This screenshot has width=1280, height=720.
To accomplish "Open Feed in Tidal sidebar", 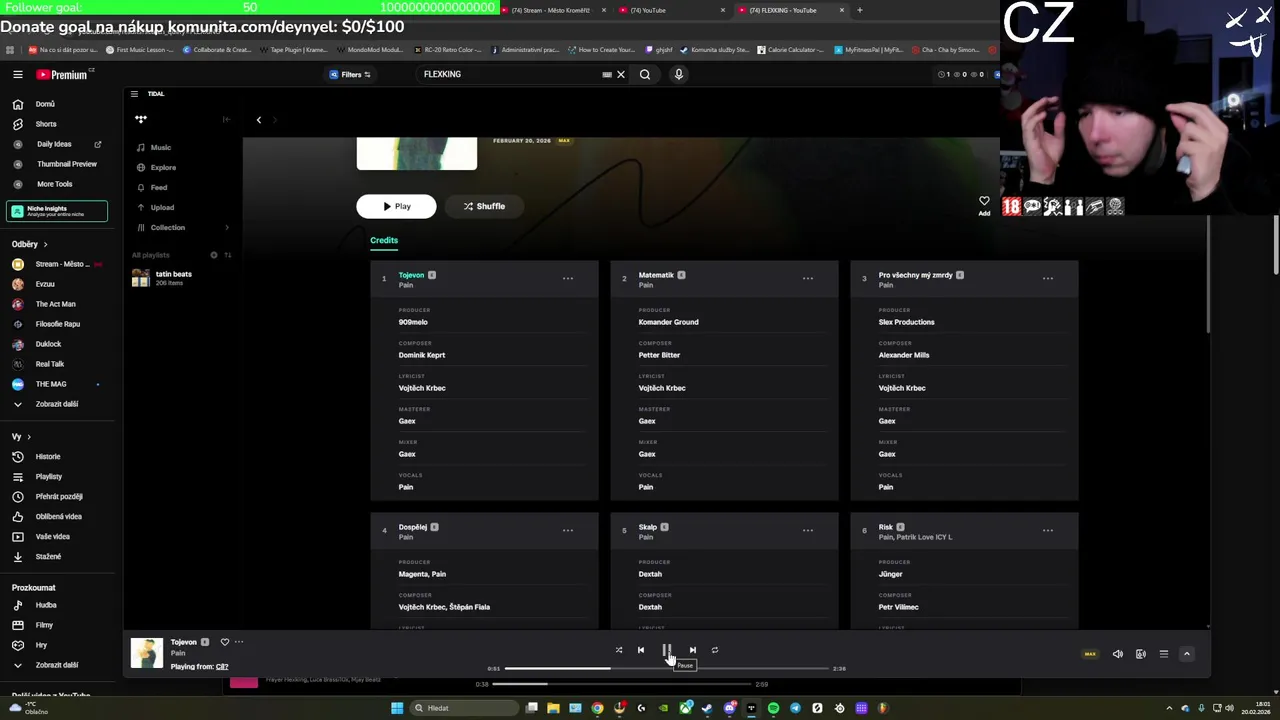I will click(159, 187).
